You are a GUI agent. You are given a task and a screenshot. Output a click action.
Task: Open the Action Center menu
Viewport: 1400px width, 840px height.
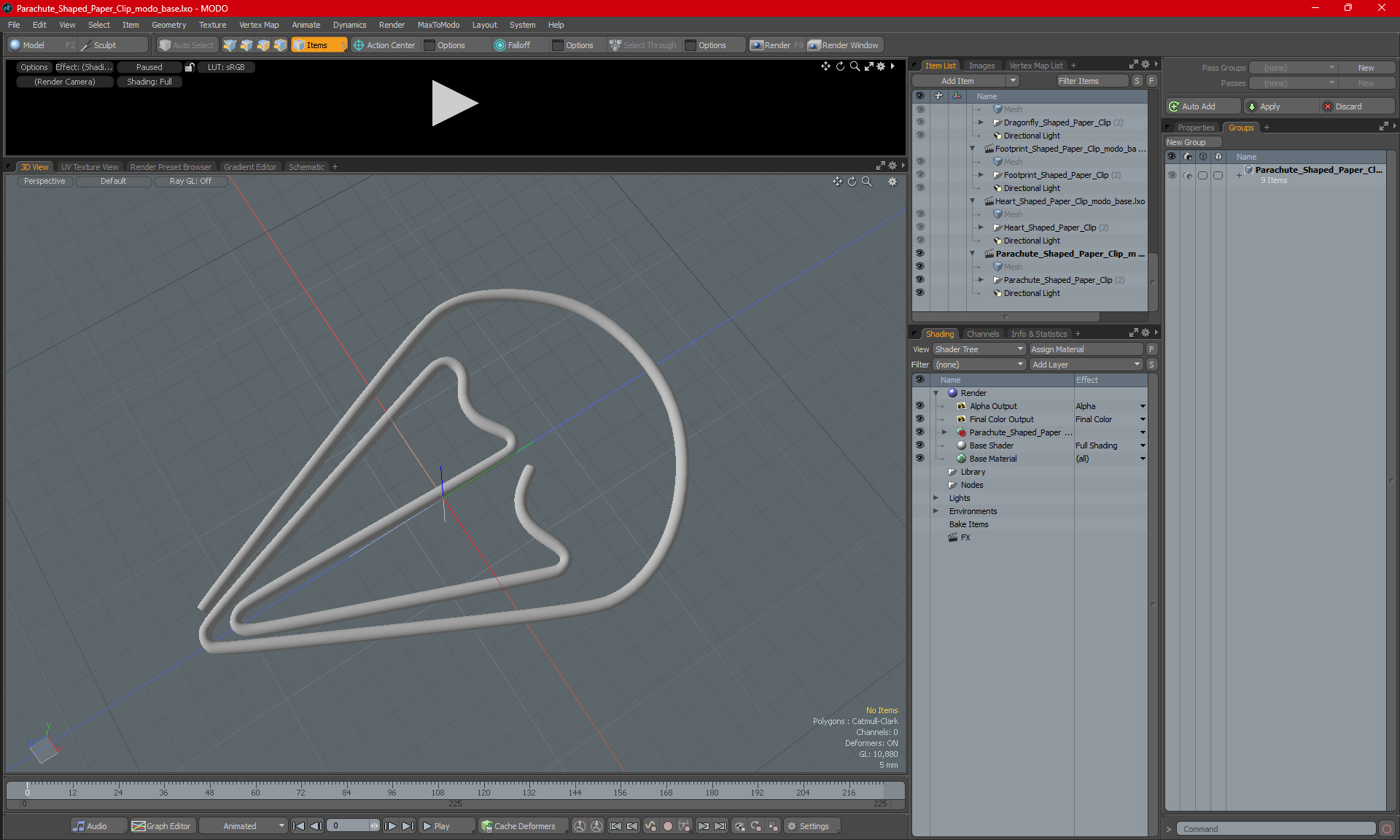point(384,45)
